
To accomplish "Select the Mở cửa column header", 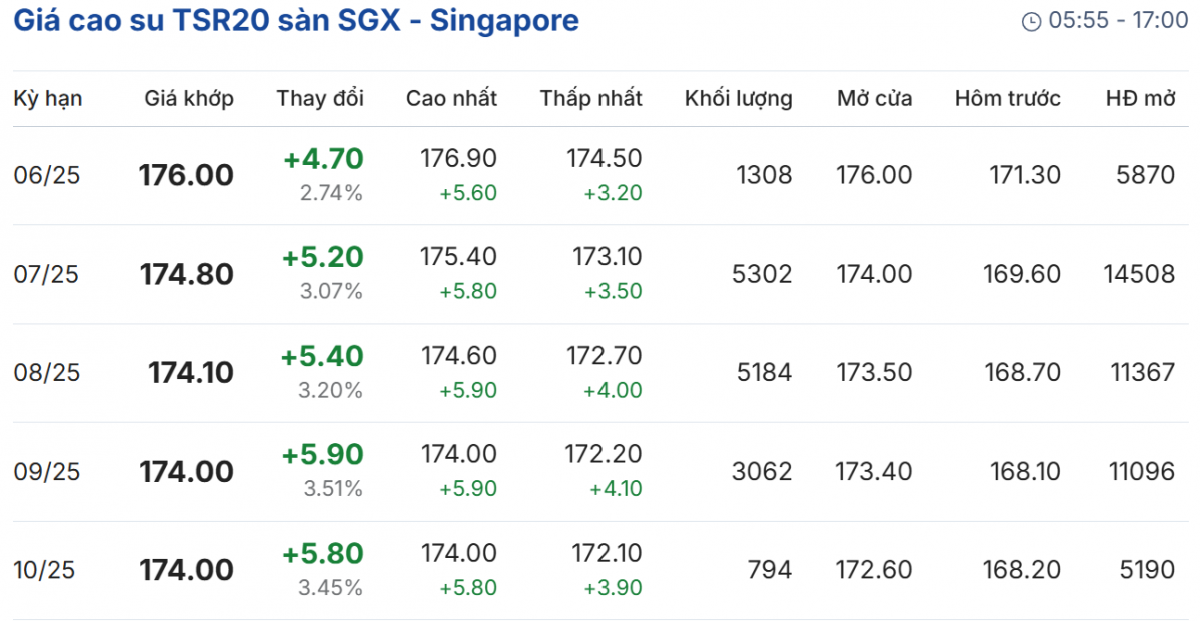I will tap(875, 98).
